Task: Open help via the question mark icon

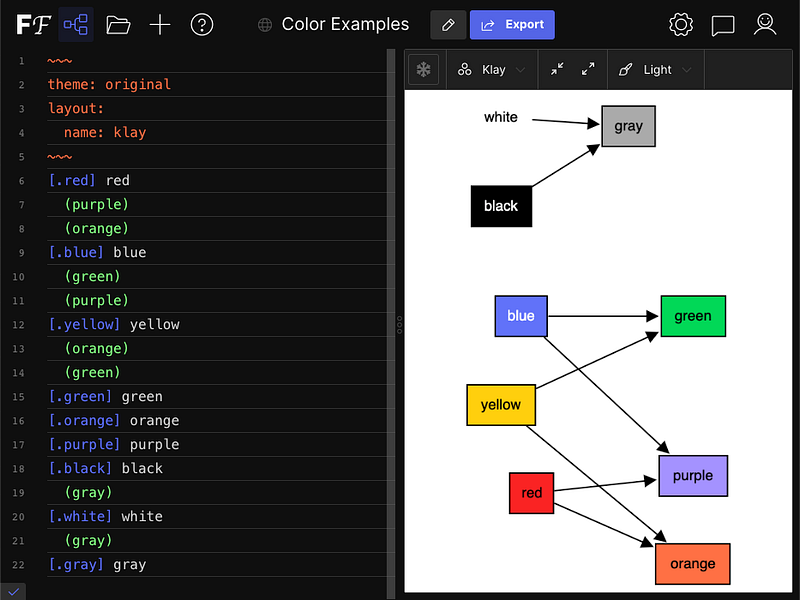Action: (x=202, y=24)
